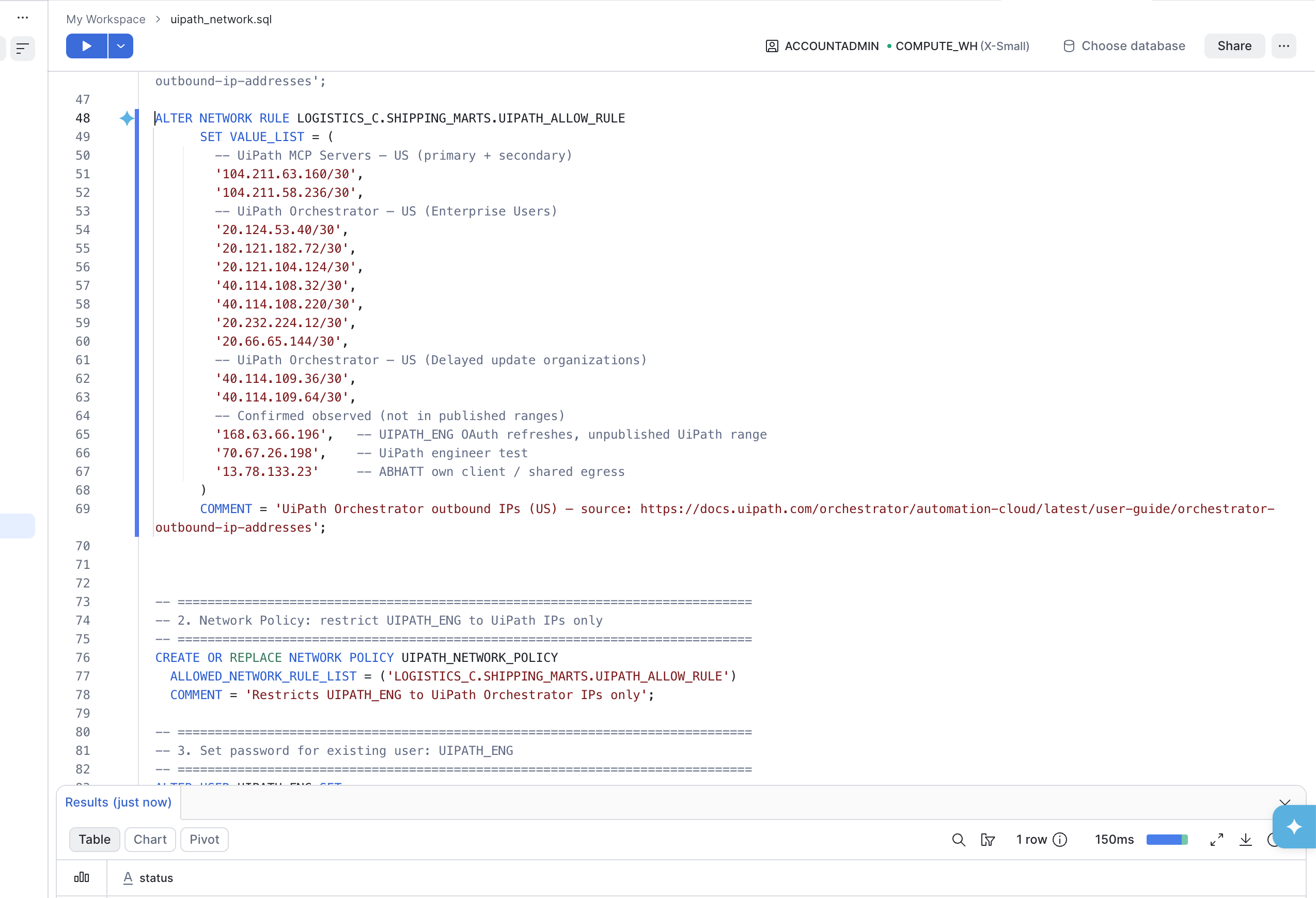Click the Delayed update organizations comment
This screenshot has width=1316, height=898.
[431, 360]
